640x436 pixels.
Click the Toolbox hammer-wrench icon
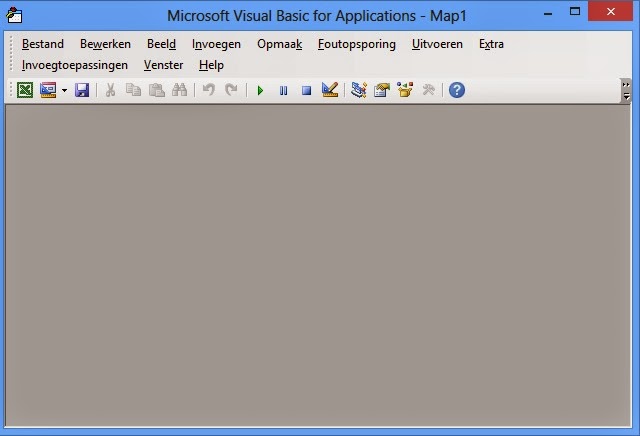click(428, 90)
